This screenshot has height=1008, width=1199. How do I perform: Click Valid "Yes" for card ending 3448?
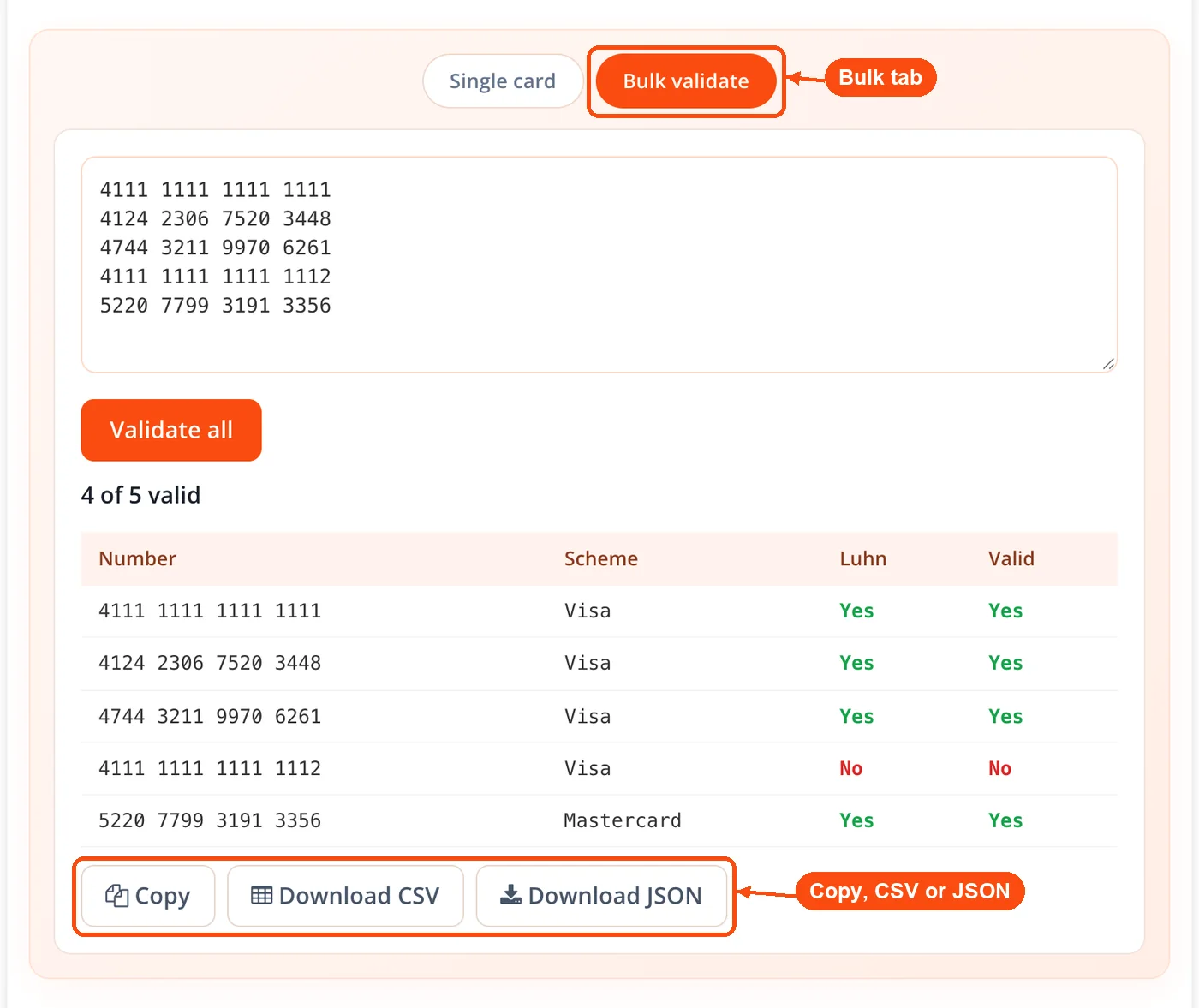coord(1005,663)
